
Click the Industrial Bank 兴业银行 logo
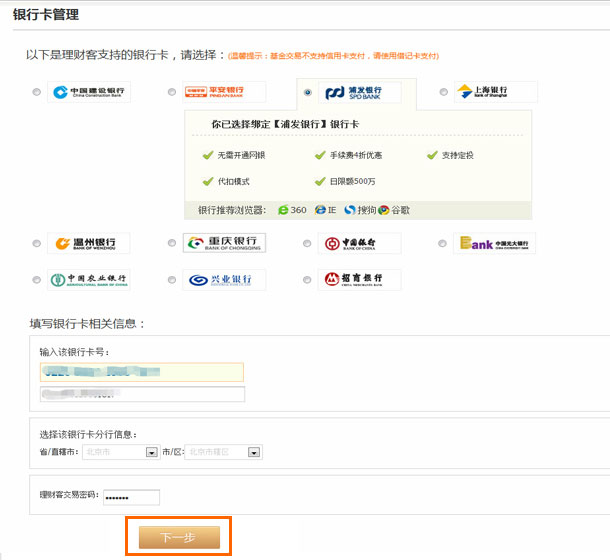point(224,280)
